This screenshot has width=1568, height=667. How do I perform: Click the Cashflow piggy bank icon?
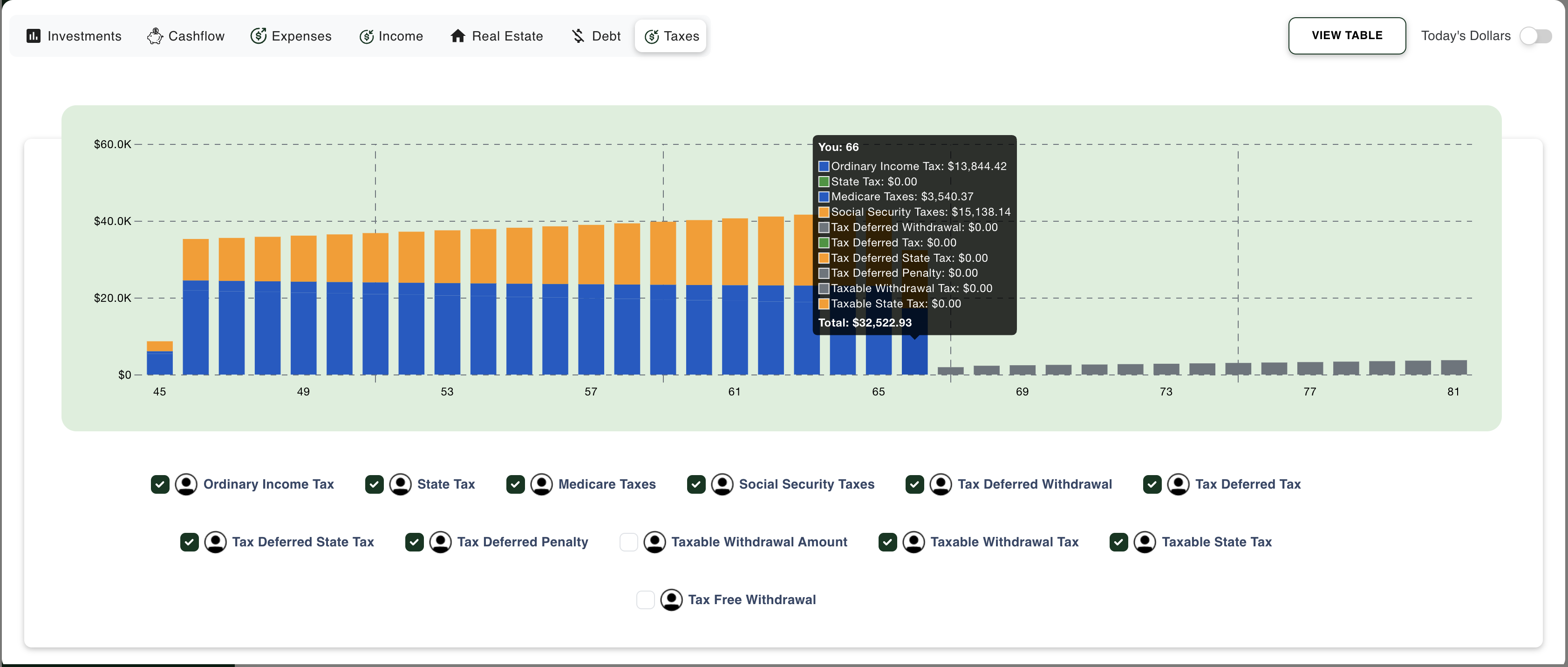point(155,36)
